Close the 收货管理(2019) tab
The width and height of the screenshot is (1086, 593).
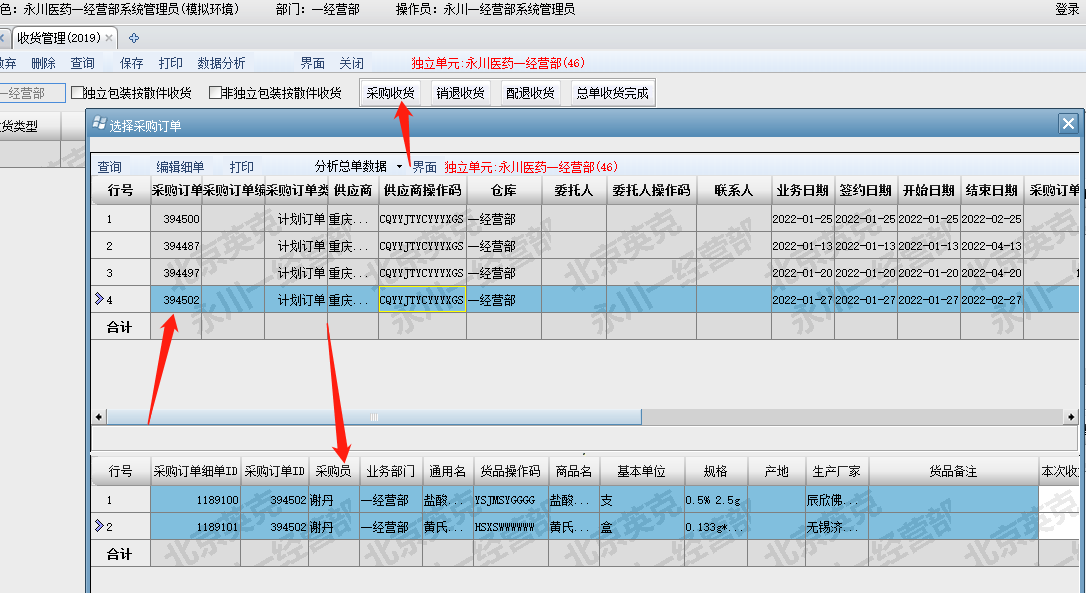coord(109,38)
